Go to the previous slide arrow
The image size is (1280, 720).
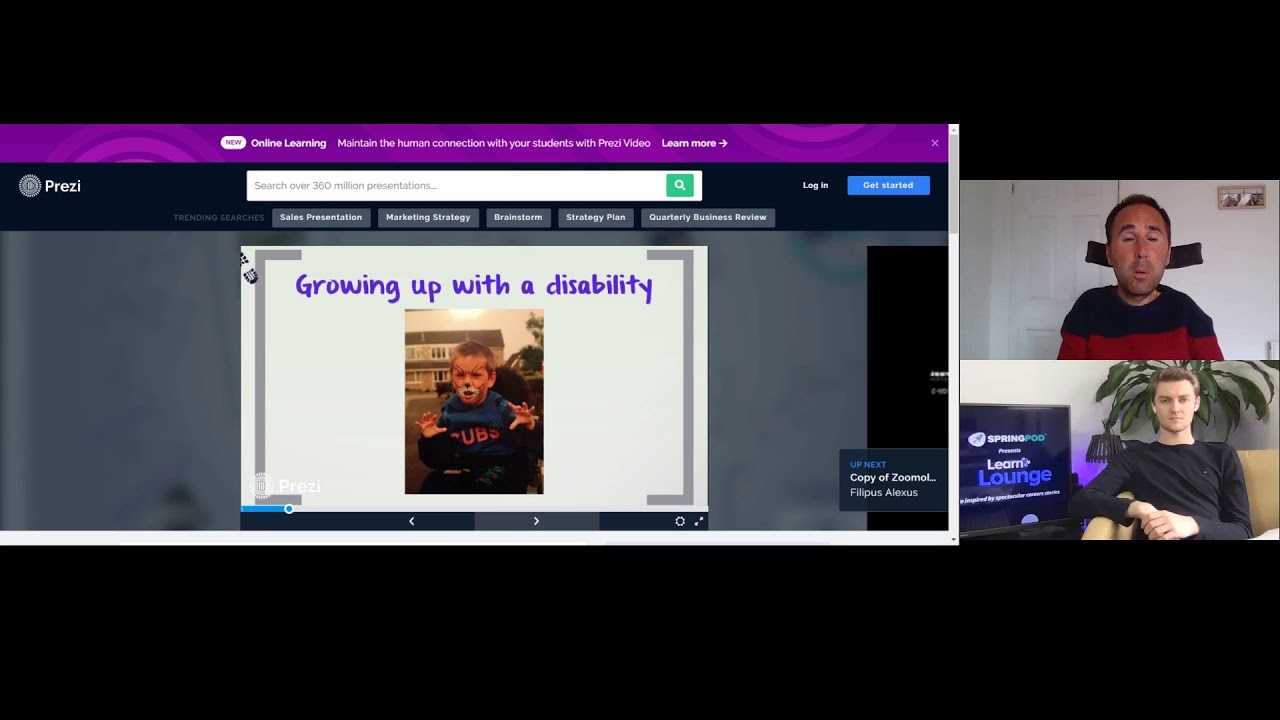coord(411,521)
